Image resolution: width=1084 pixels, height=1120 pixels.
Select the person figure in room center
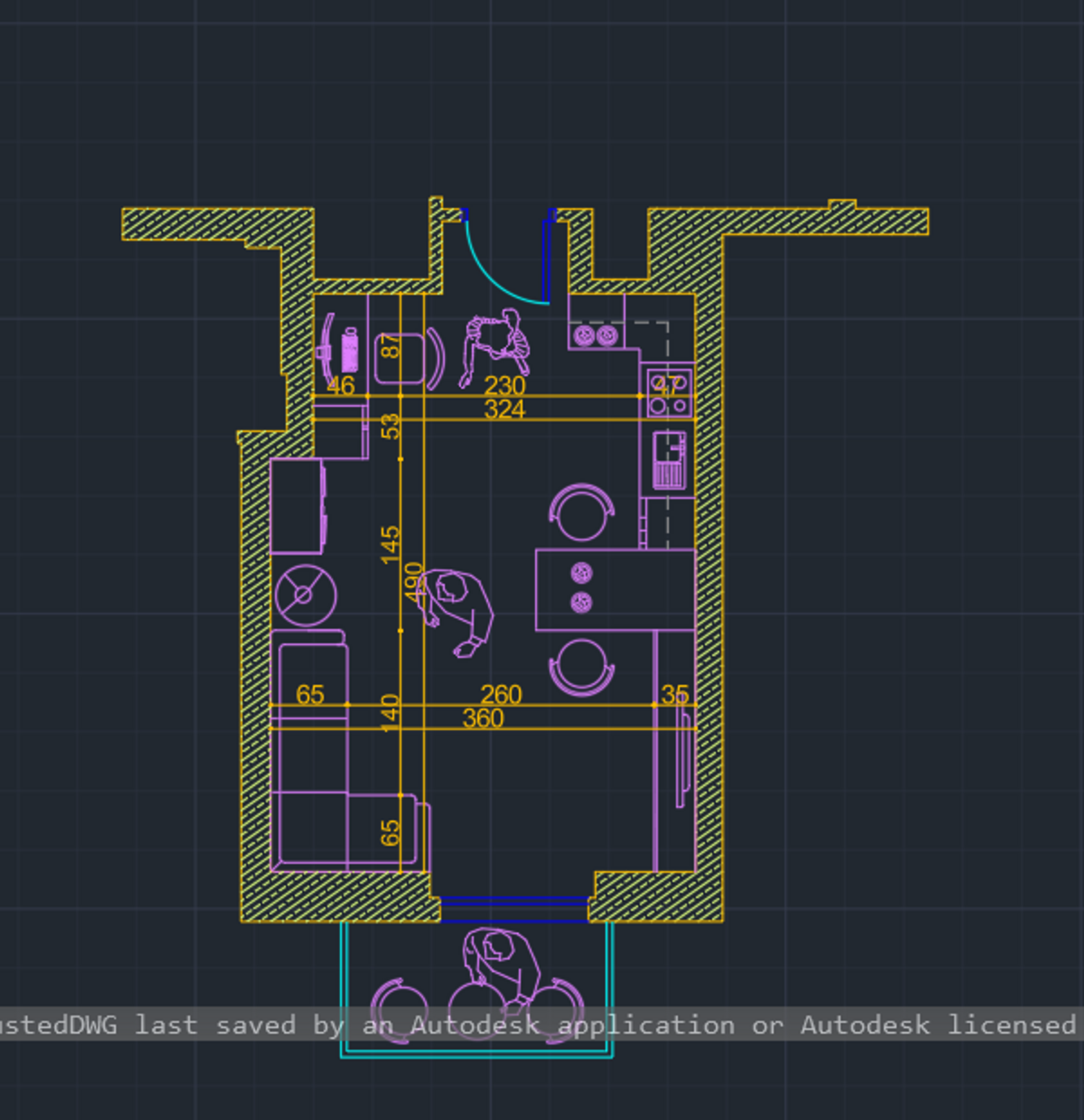[x=455, y=611]
